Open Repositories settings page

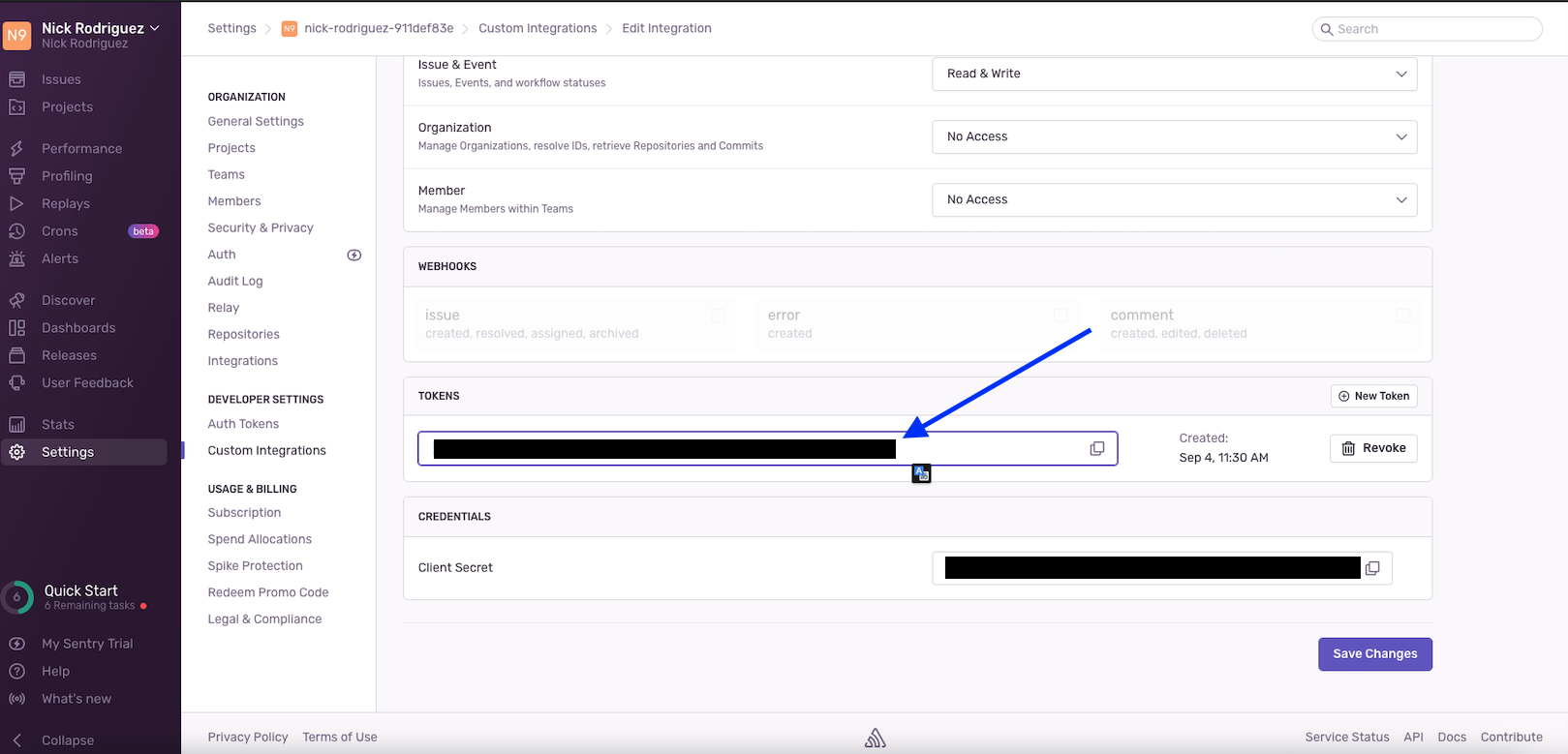pyautogui.click(x=243, y=334)
